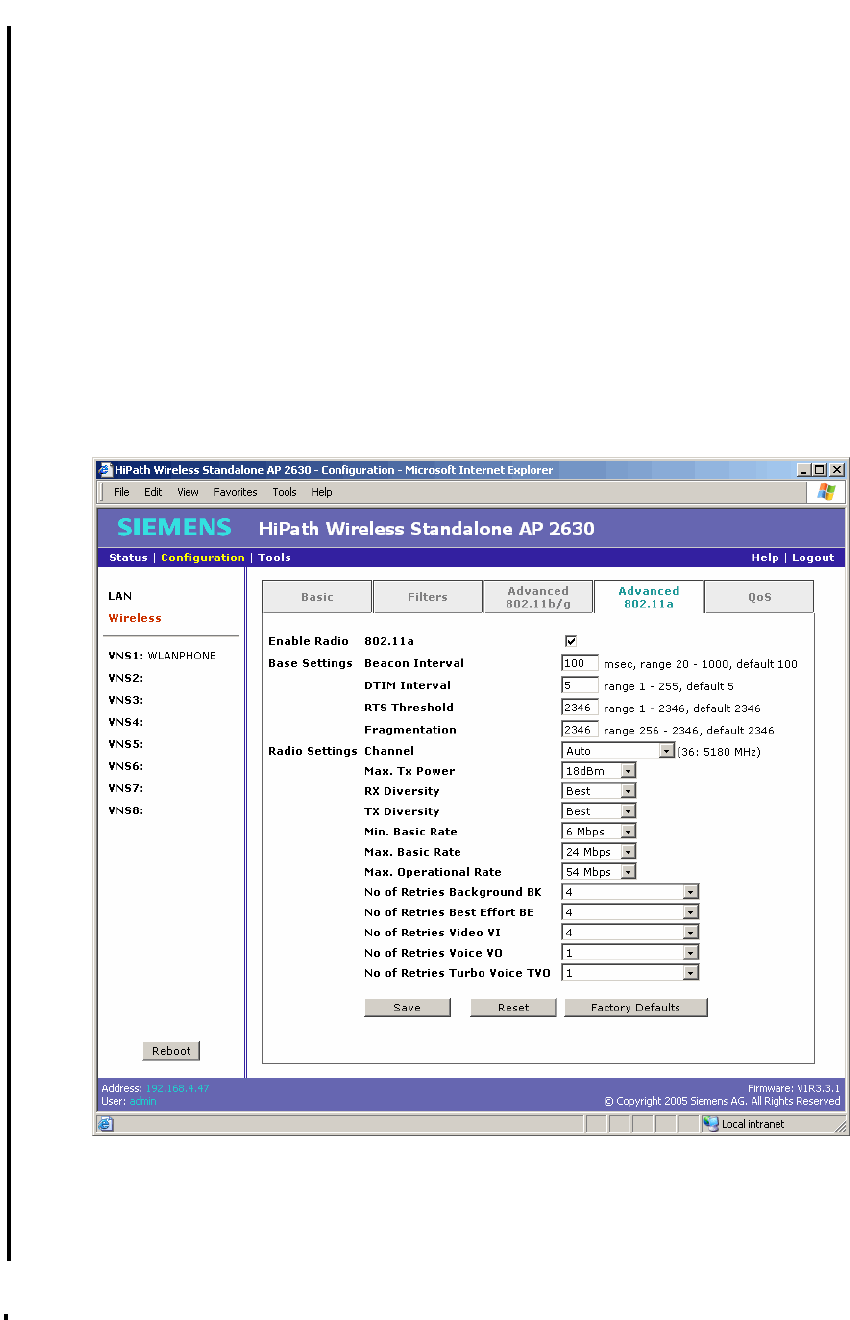Open No of Retries Turbo Voice TVO dropdown
This screenshot has height=1320, width=850.
point(630,973)
